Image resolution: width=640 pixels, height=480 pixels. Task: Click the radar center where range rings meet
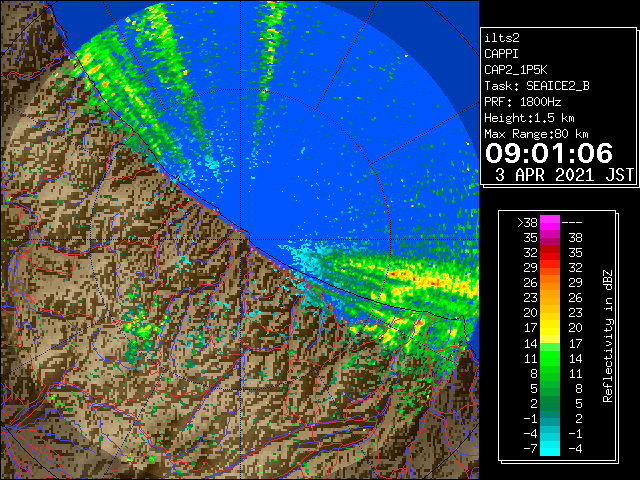[240, 239]
